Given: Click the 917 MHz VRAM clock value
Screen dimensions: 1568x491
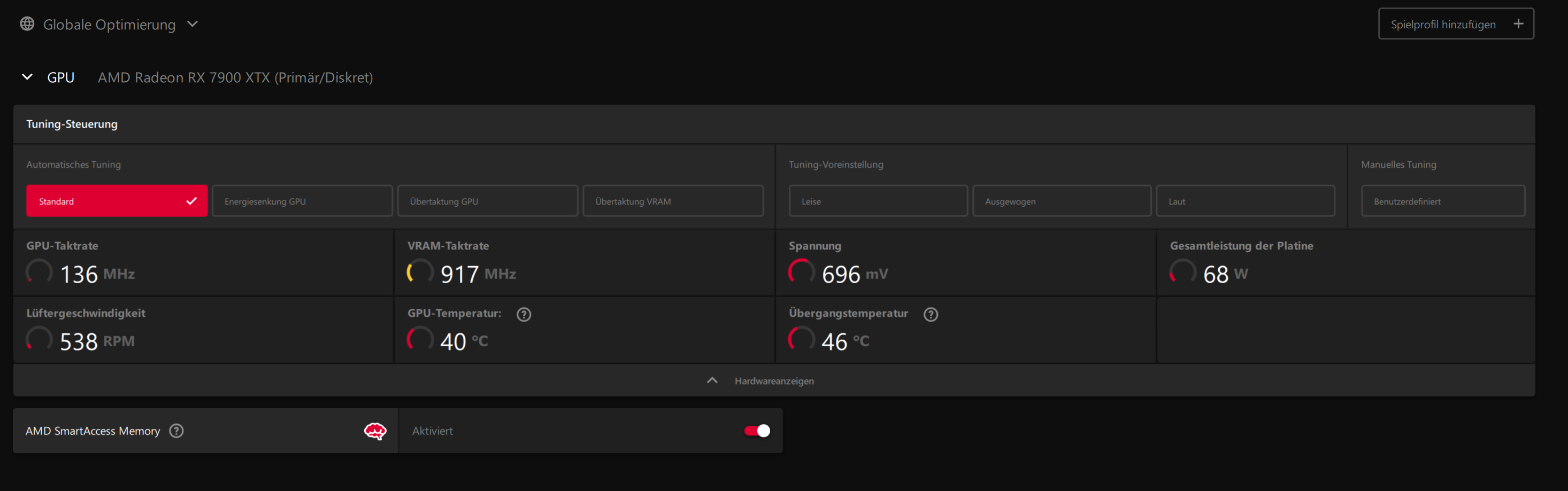Looking at the screenshot, I should click(479, 275).
